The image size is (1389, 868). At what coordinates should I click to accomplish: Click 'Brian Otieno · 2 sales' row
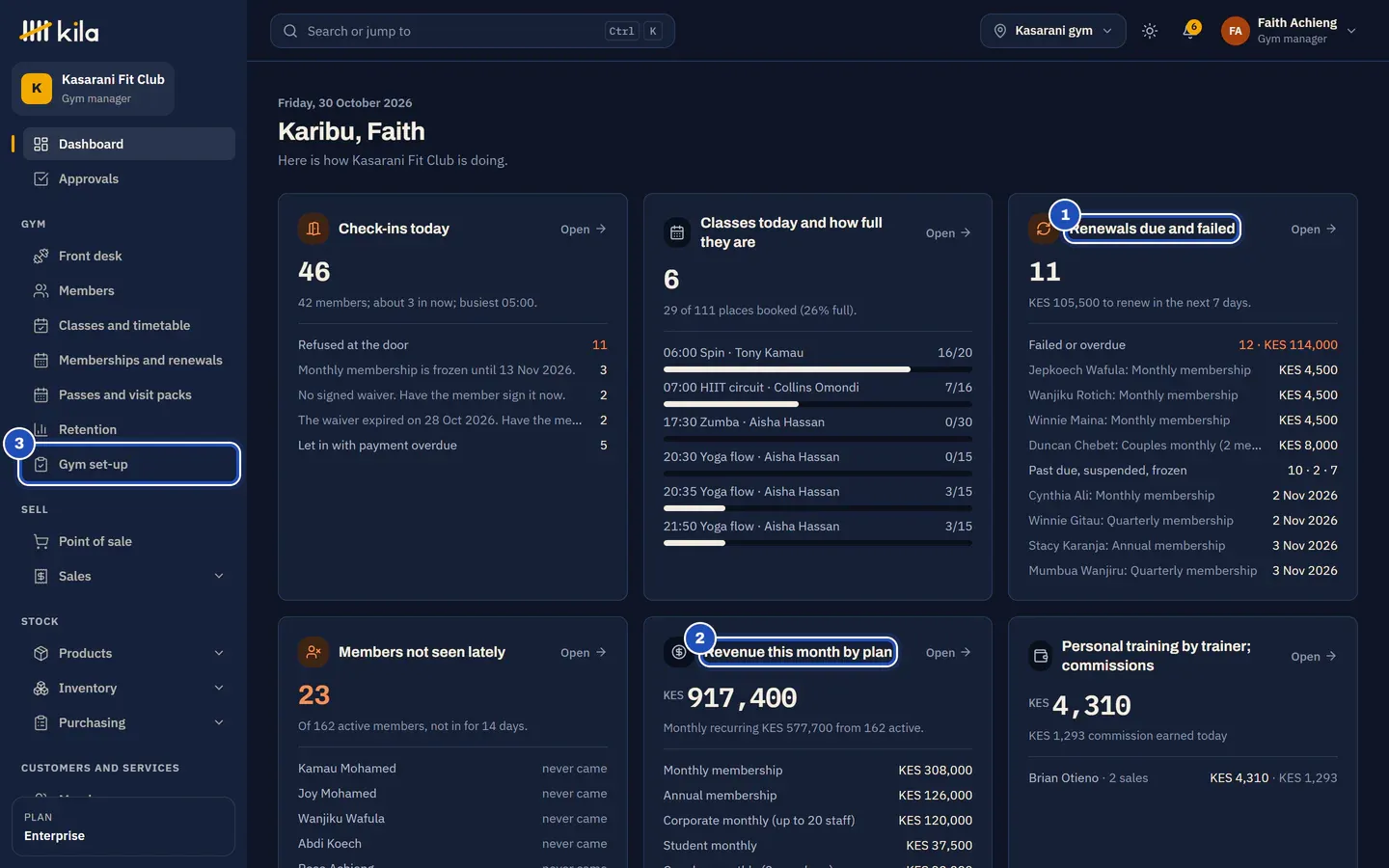(x=1183, y=777)
